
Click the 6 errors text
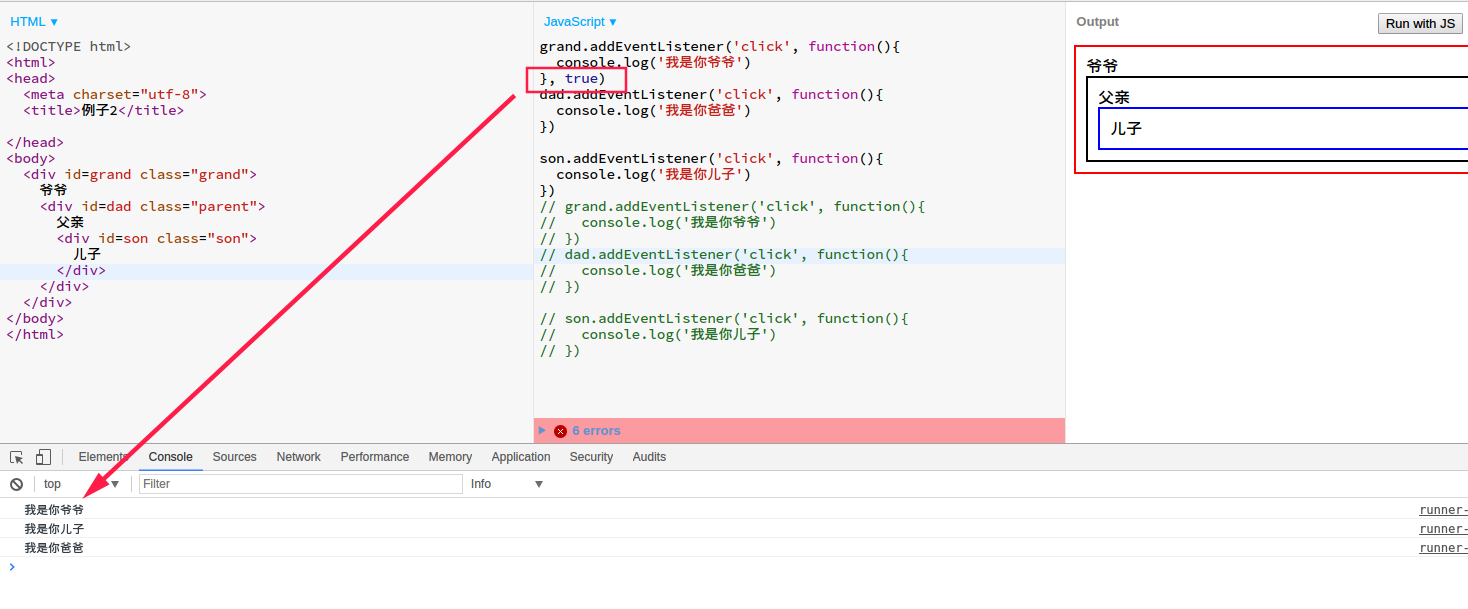pos(596,431)
